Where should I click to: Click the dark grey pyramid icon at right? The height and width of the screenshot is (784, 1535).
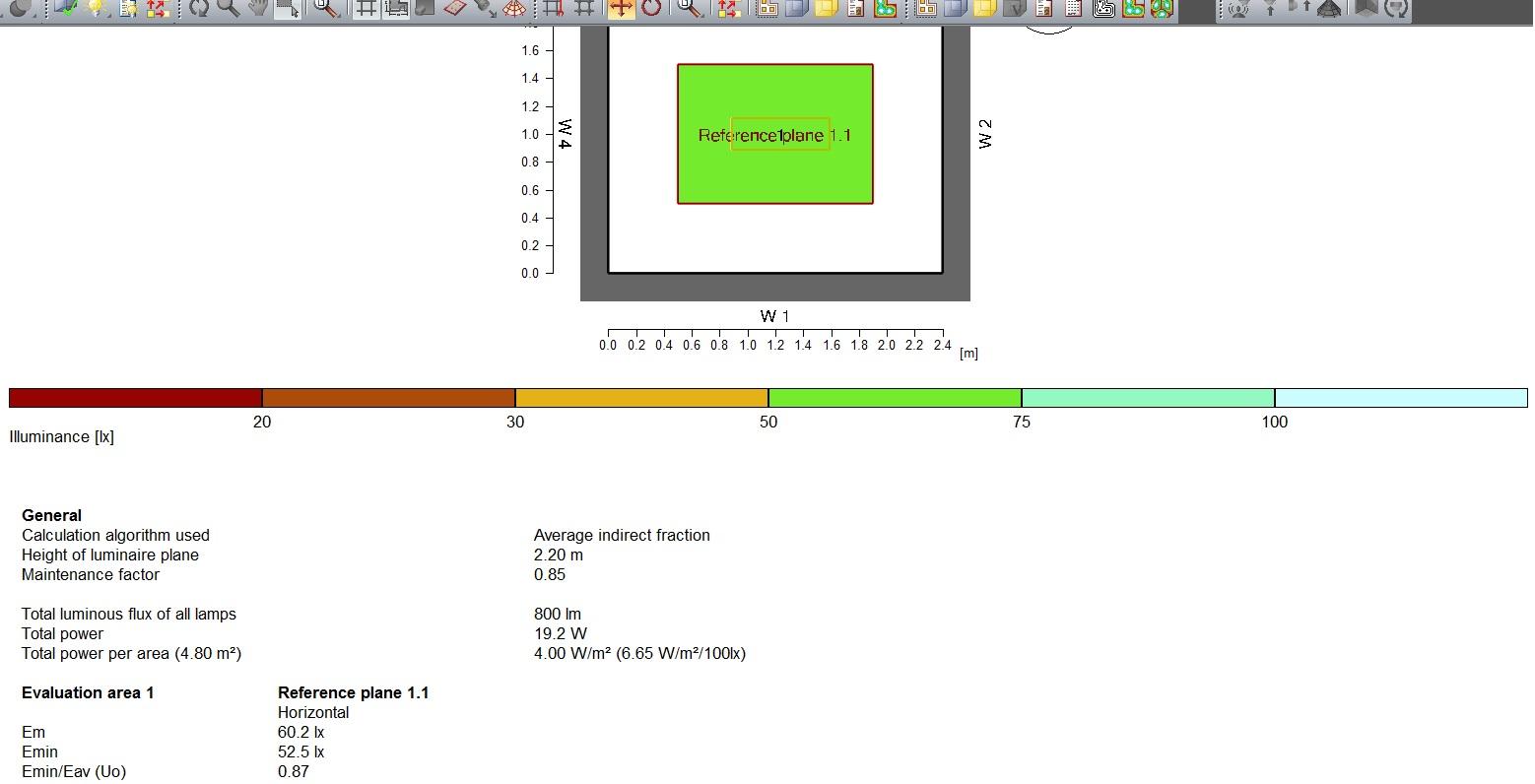[x=1329, y=8]
